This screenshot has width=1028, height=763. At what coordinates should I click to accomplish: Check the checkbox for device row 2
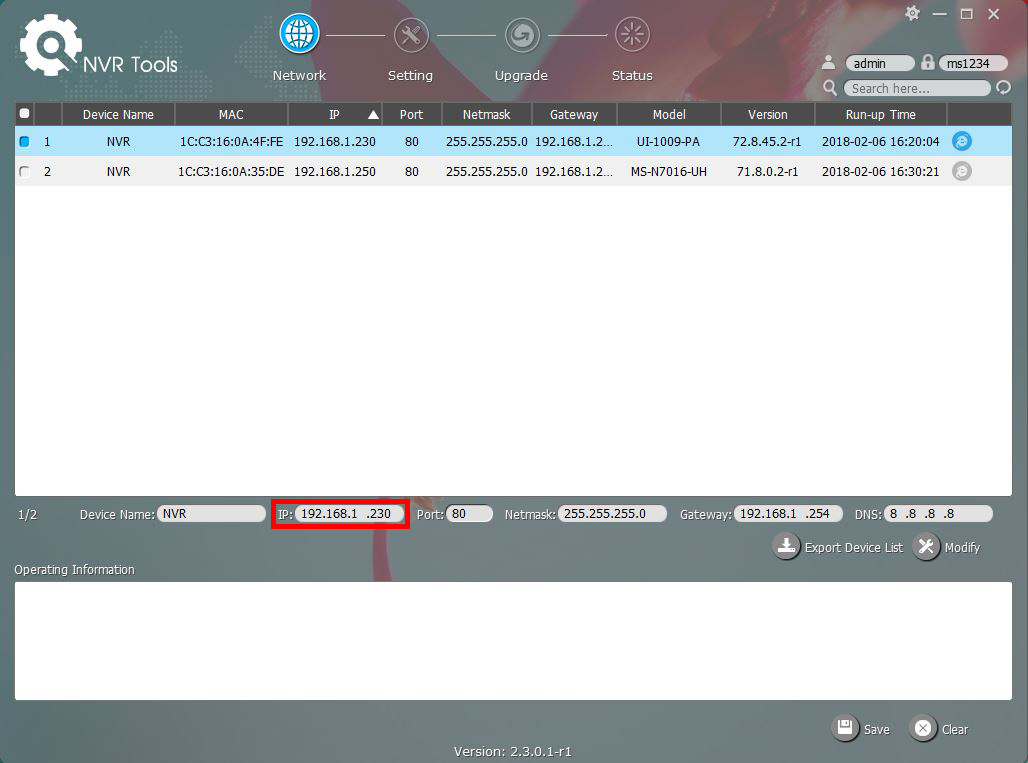point(24,171)
